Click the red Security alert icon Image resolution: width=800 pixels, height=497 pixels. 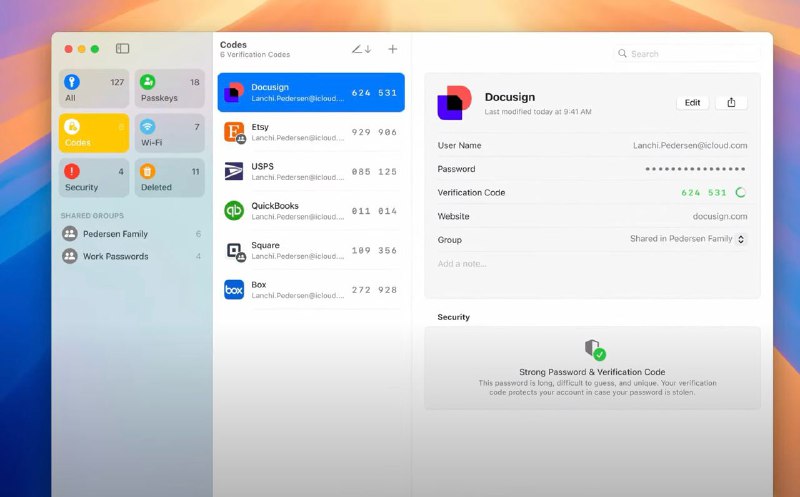tap(72, 171)
